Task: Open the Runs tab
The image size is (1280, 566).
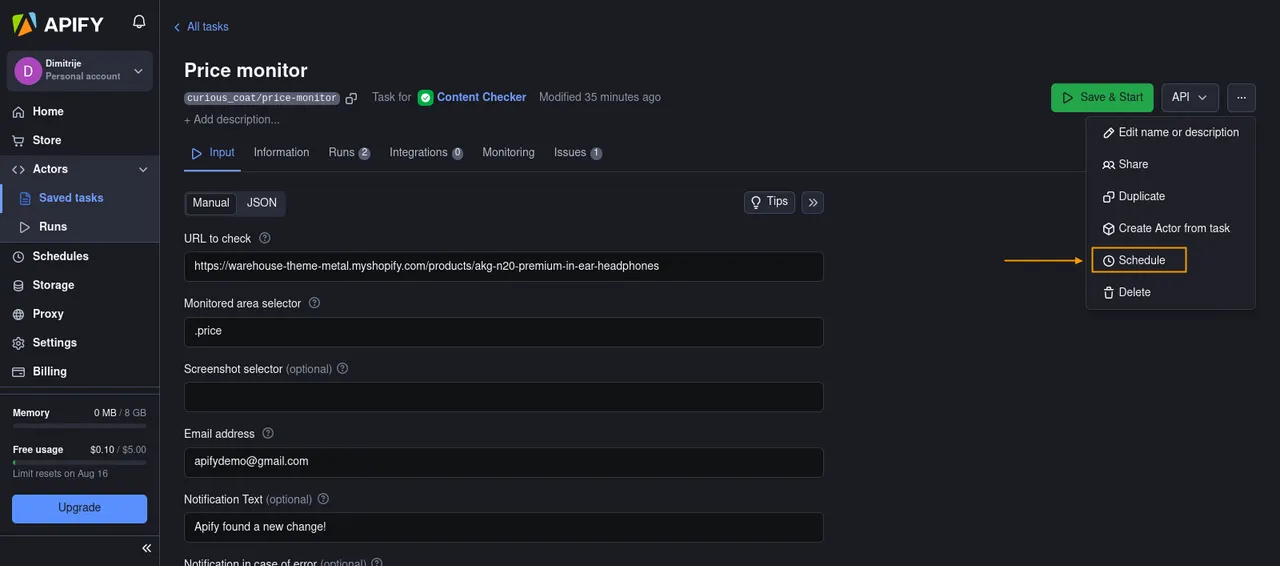Action: pos(349,153)
